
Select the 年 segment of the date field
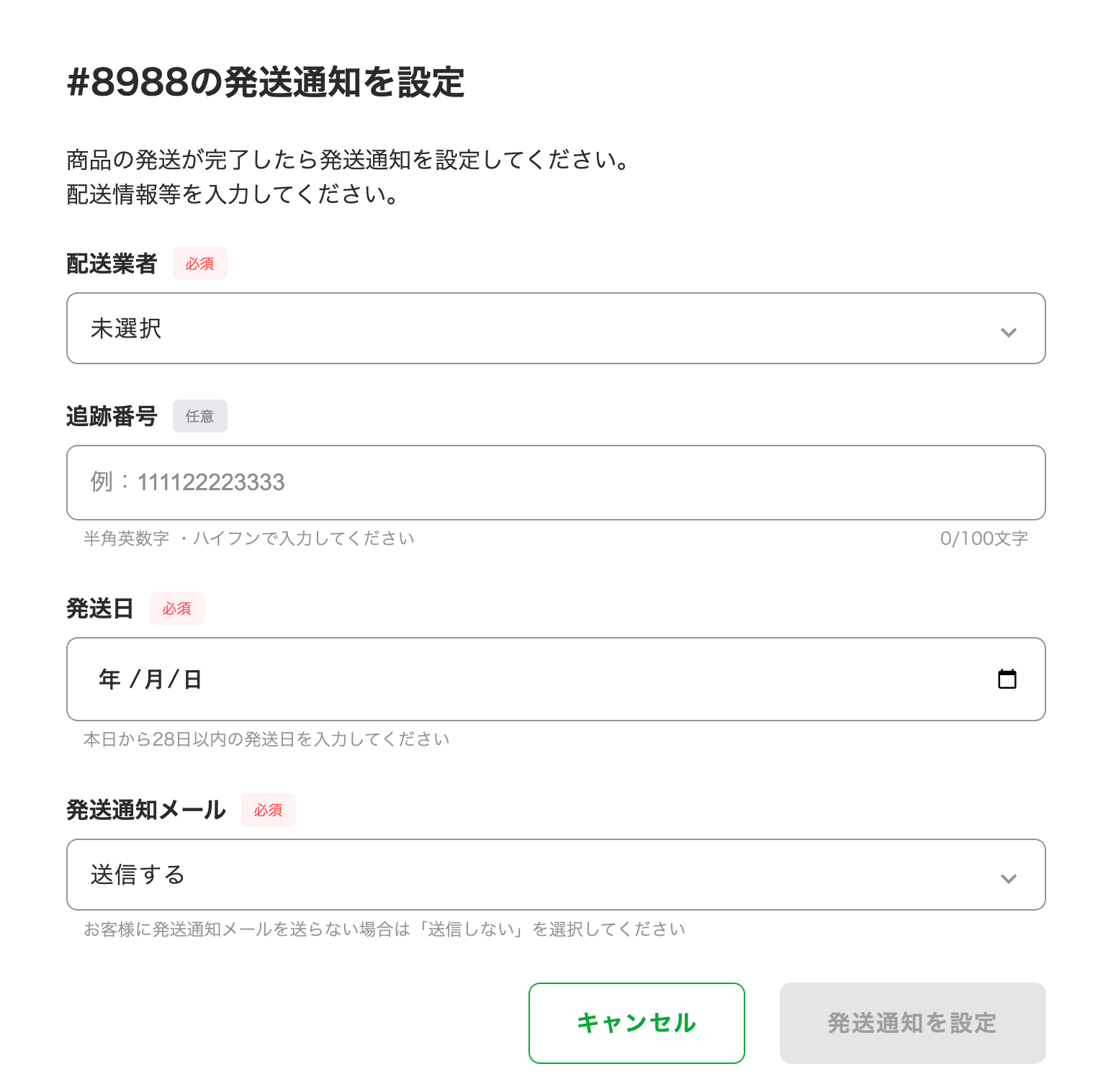[x=109, y=679]
